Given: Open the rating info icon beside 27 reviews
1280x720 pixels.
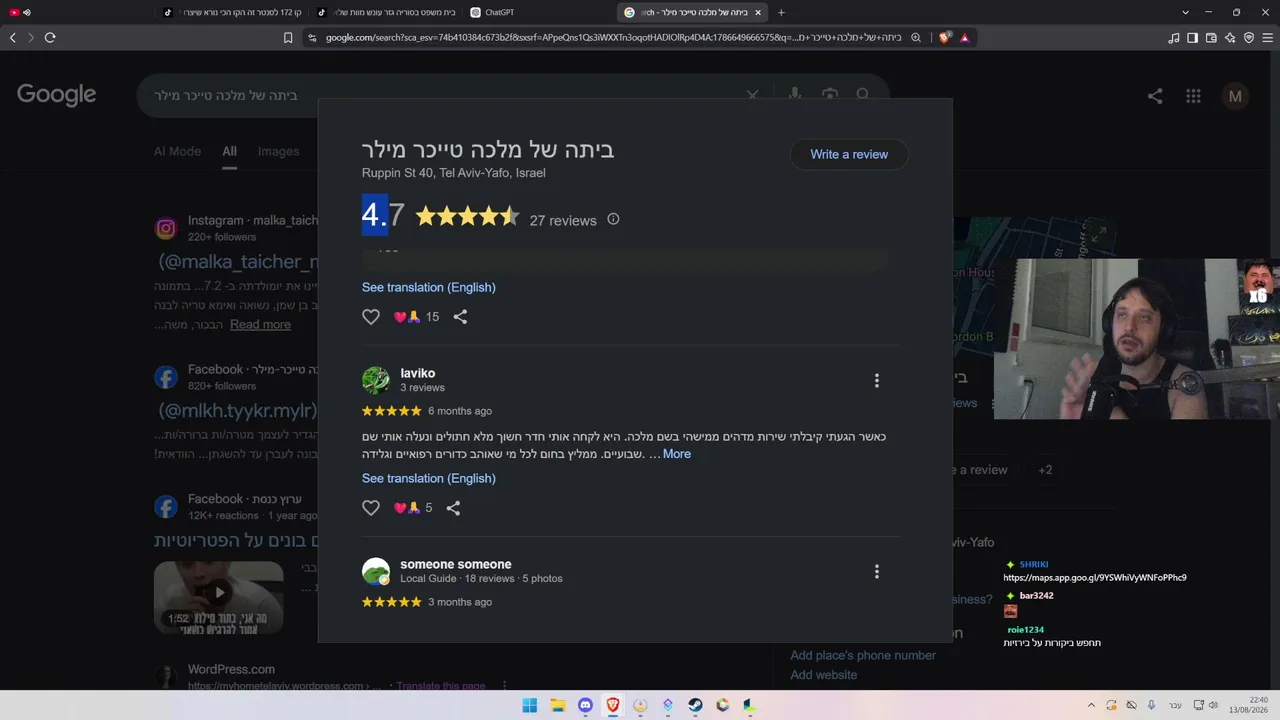Looking at the screenshot, I should 613,219.
